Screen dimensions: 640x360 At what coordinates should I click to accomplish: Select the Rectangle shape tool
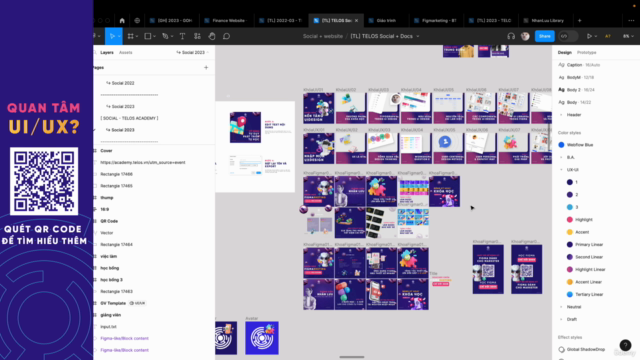pyautogui.click(x=148, y=36)
